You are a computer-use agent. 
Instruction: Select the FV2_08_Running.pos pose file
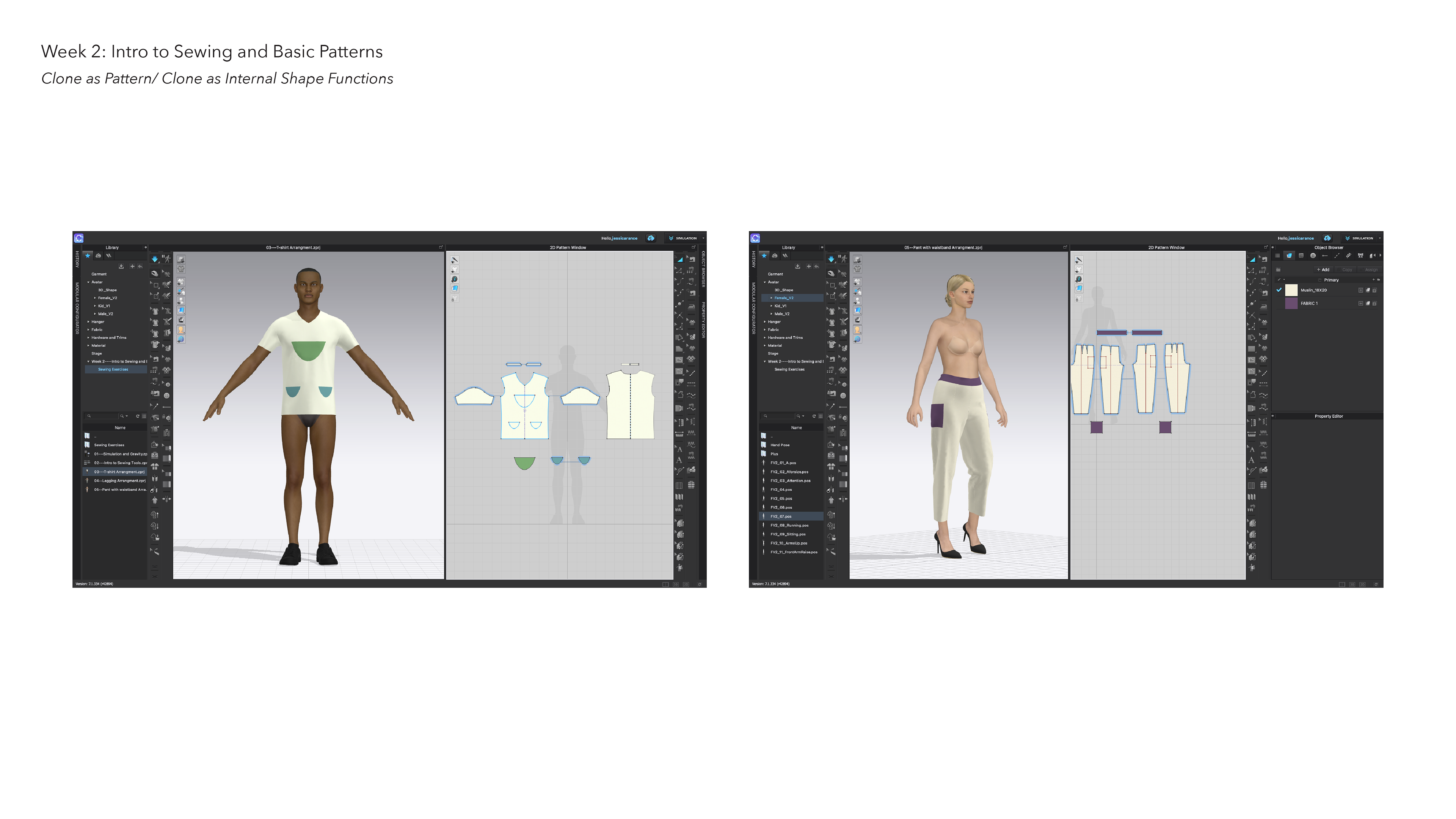(789, 525)
